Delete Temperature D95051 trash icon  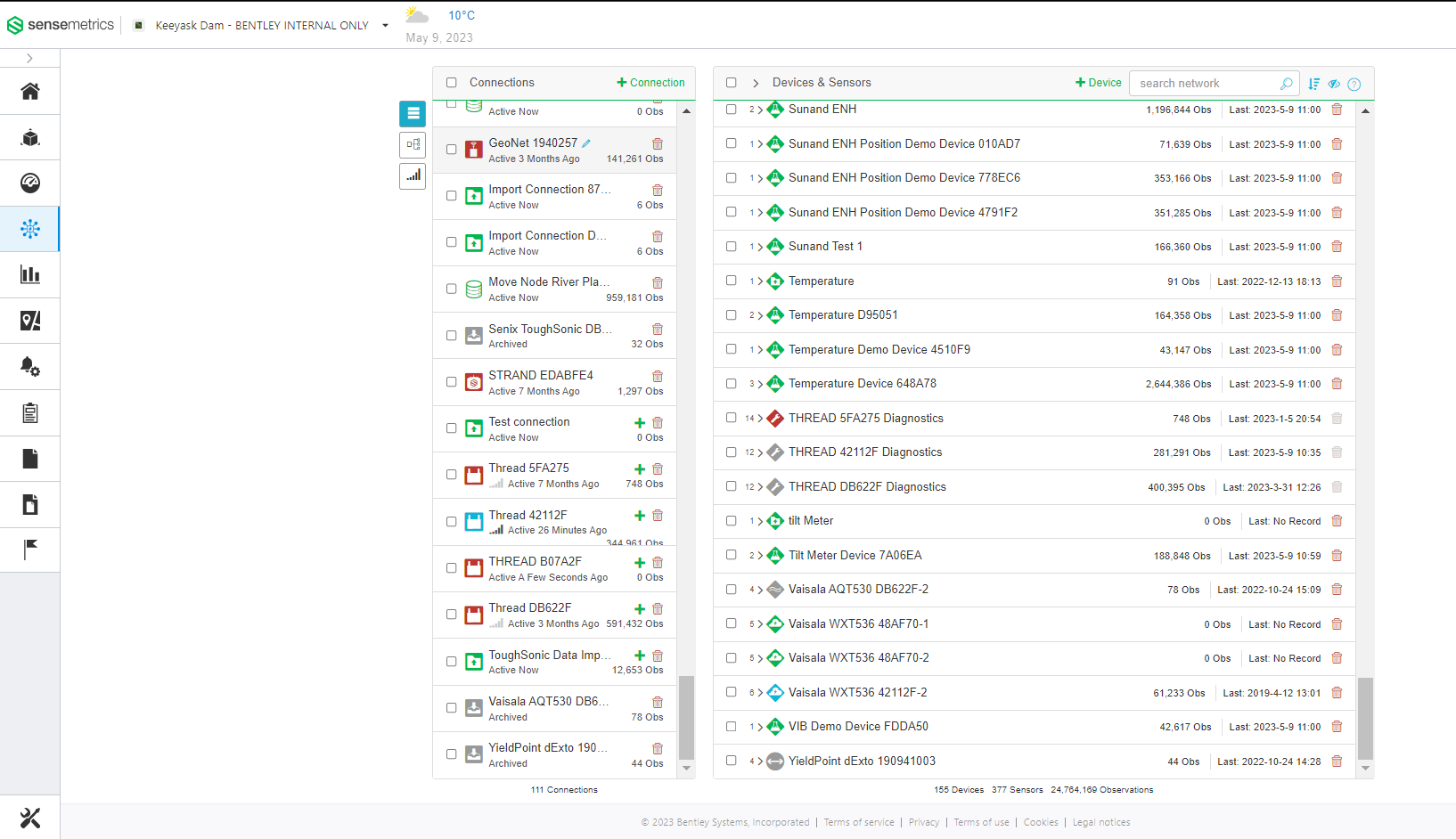(x=1337, y=315)
